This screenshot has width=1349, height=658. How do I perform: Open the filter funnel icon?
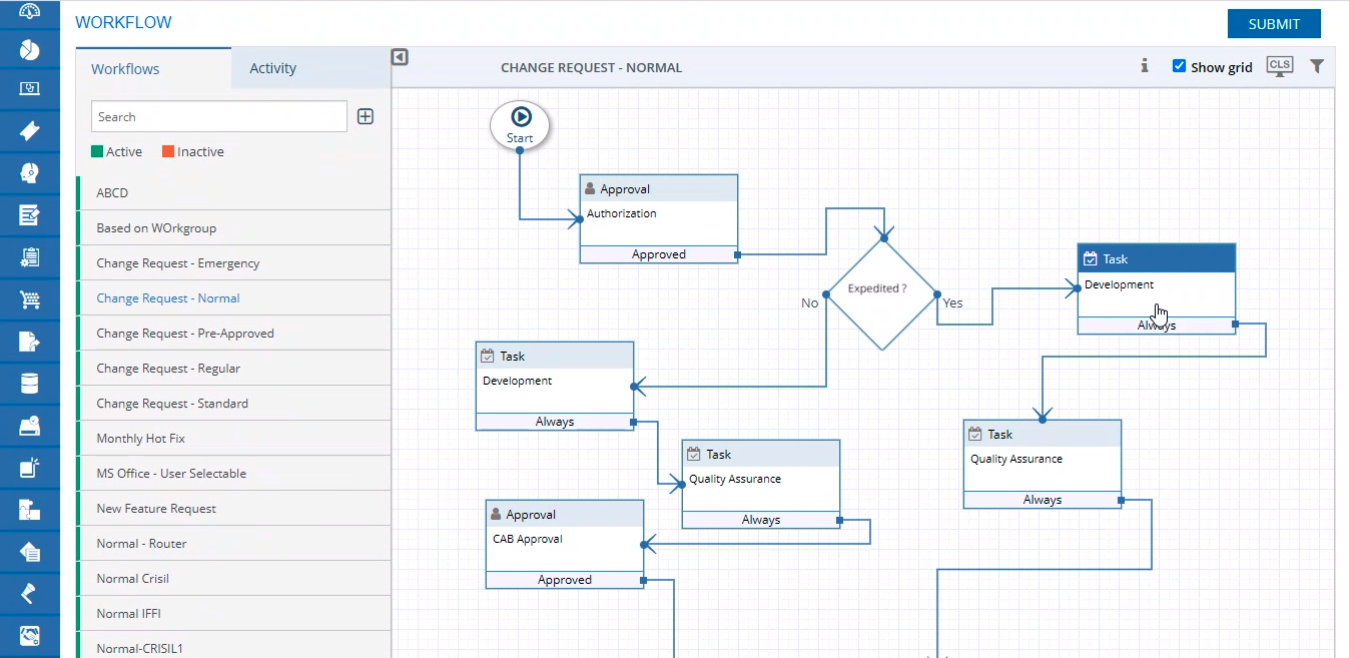1317,66
